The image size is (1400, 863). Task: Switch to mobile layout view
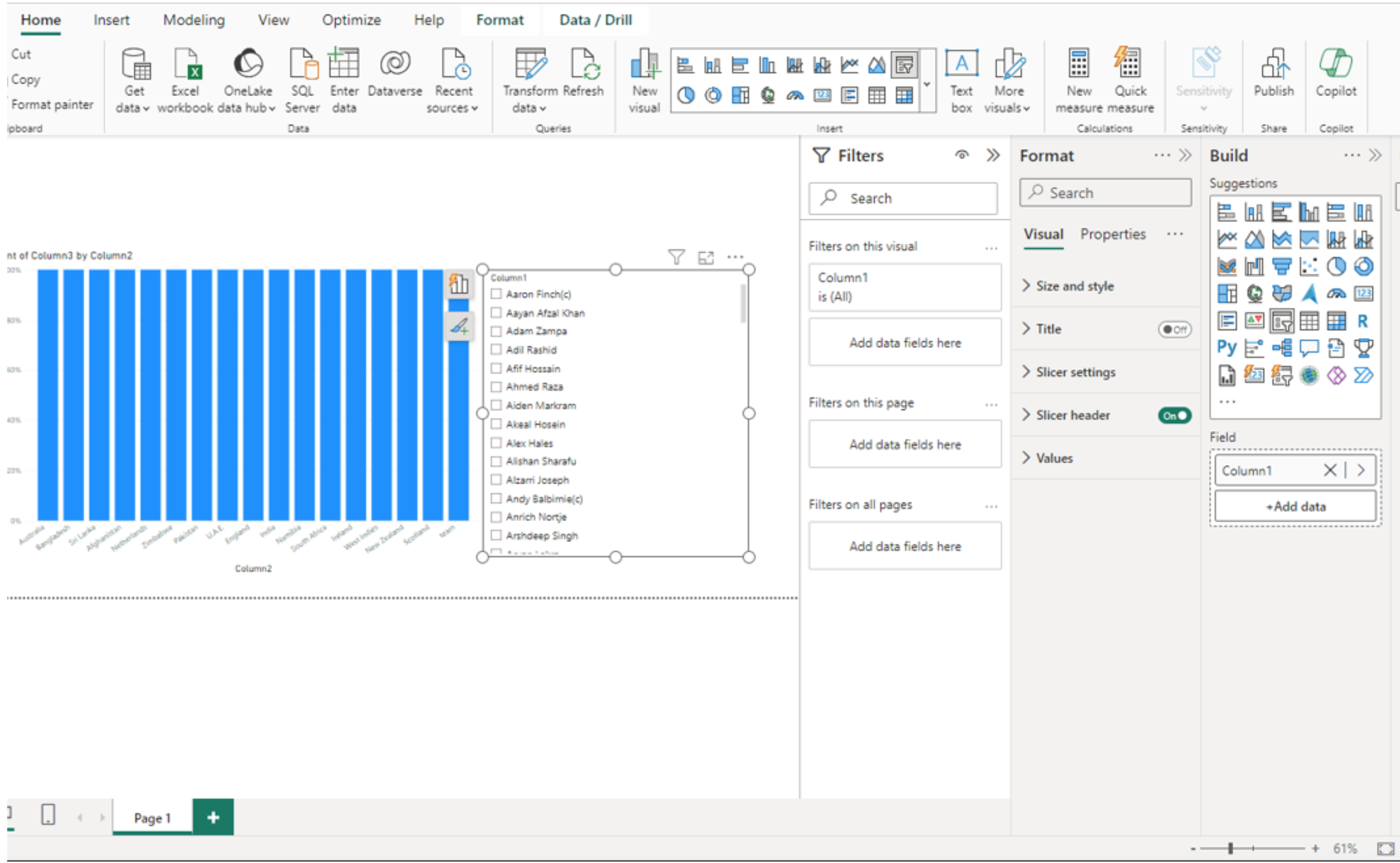(x=48, y=814)
